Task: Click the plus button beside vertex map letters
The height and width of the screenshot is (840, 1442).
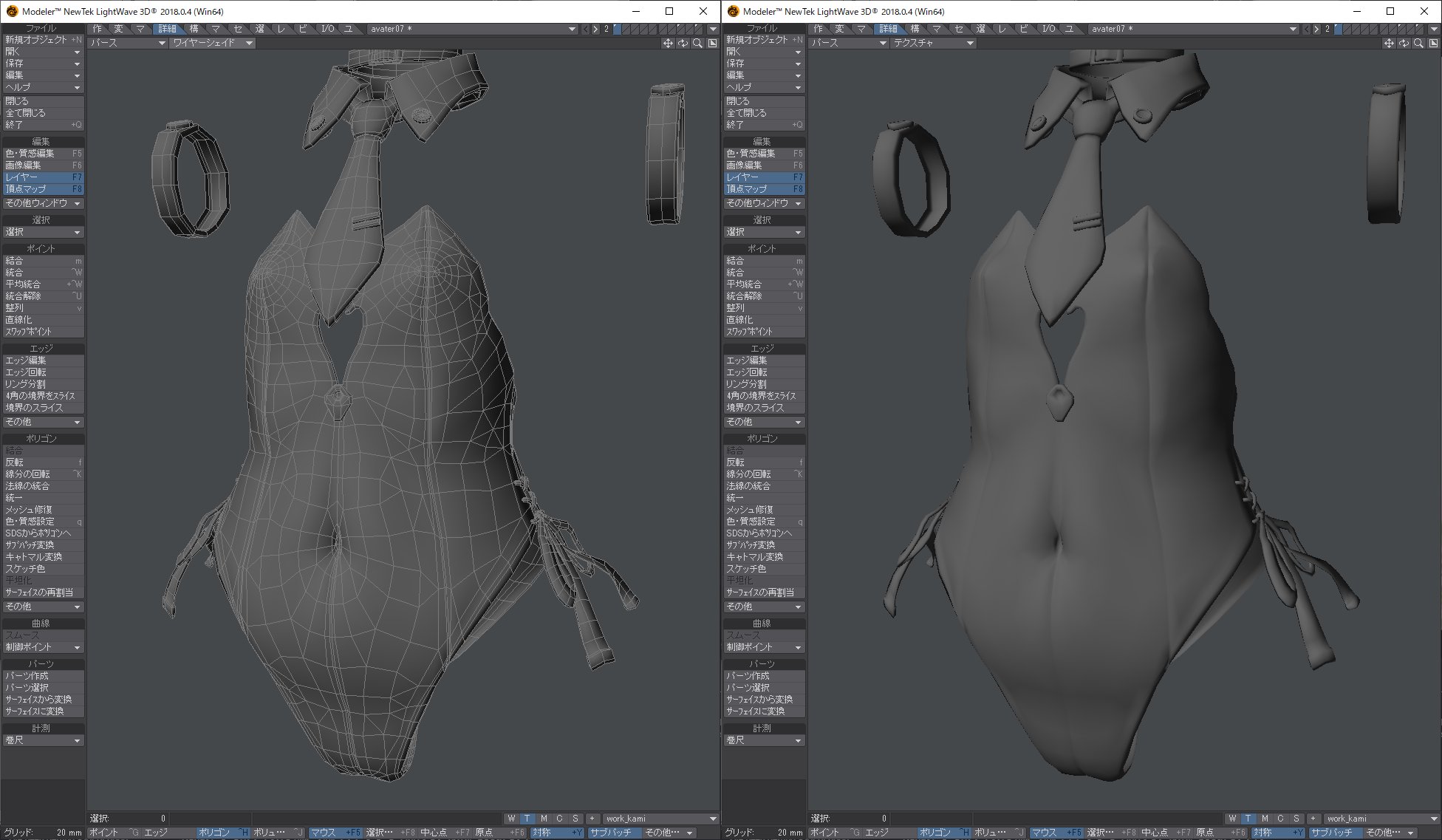Action: coord(592,819)
